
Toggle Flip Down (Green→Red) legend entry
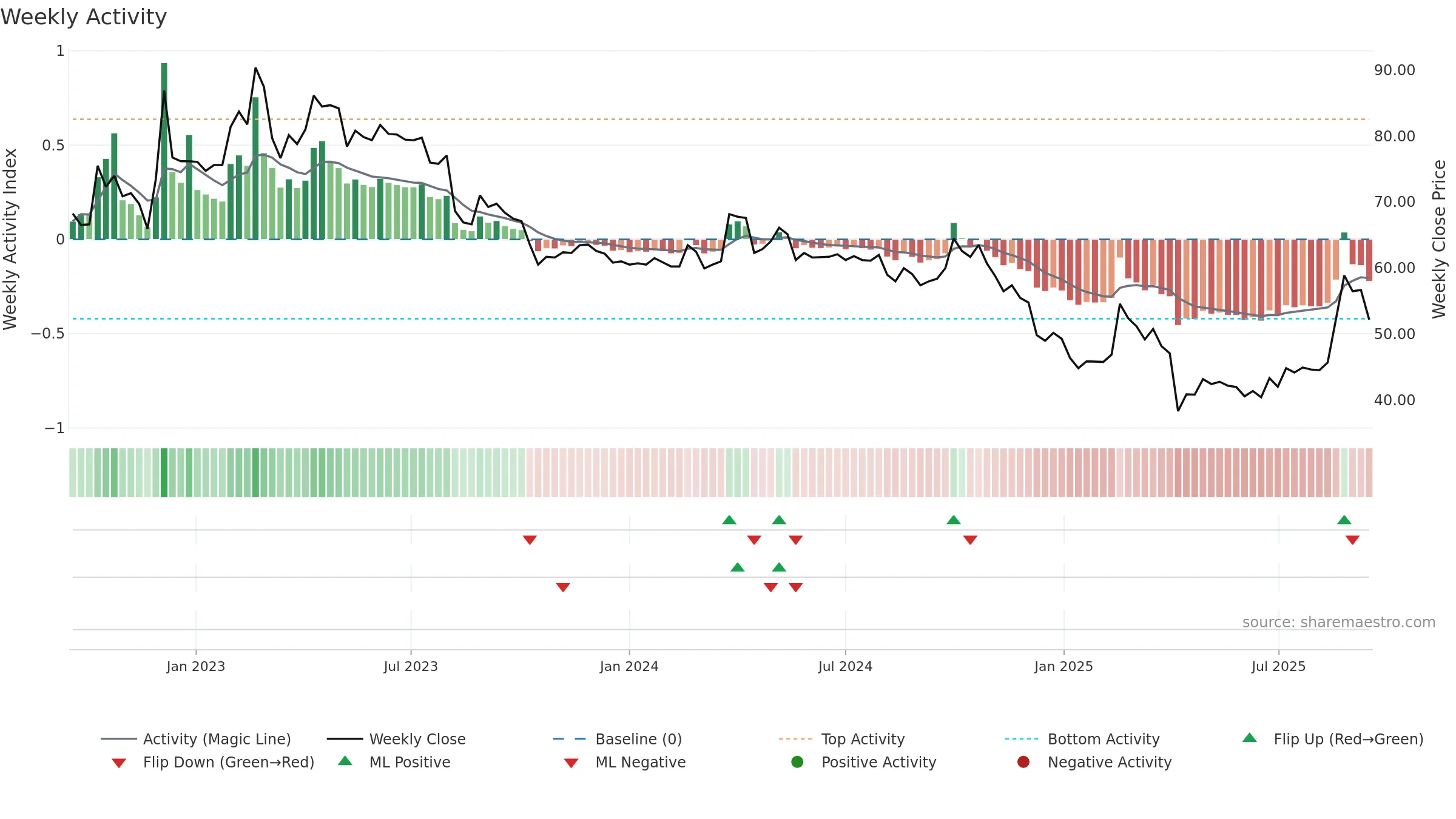(212, 762)
